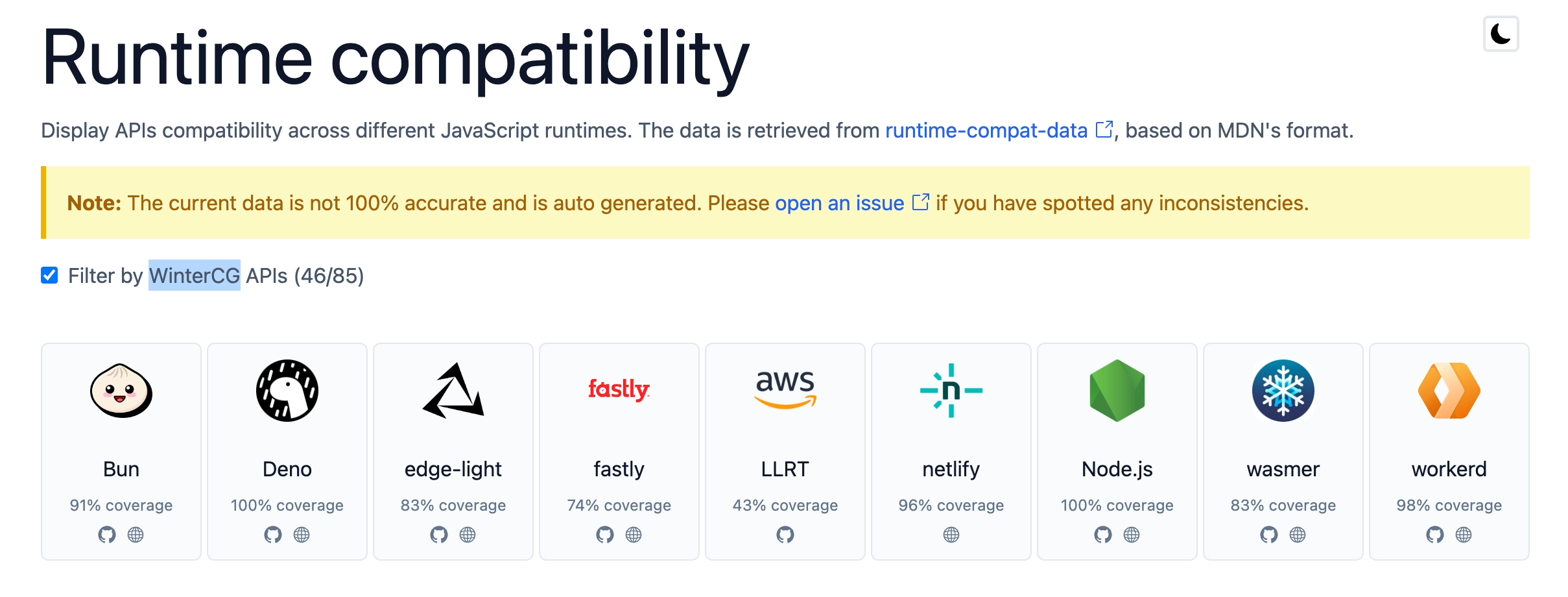Toggle dark mode with the moon icon
This screenshot has height=597, width=1568.
(1501, 34)
